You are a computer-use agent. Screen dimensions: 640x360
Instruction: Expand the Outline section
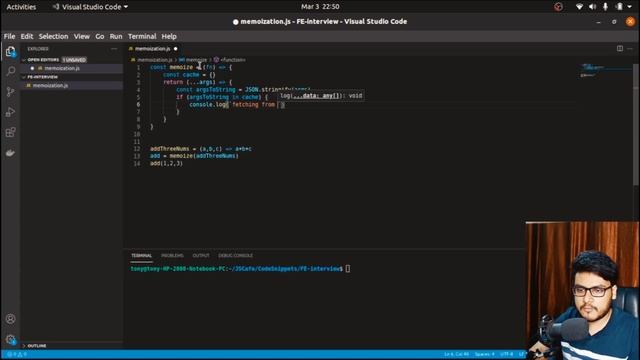36,346
